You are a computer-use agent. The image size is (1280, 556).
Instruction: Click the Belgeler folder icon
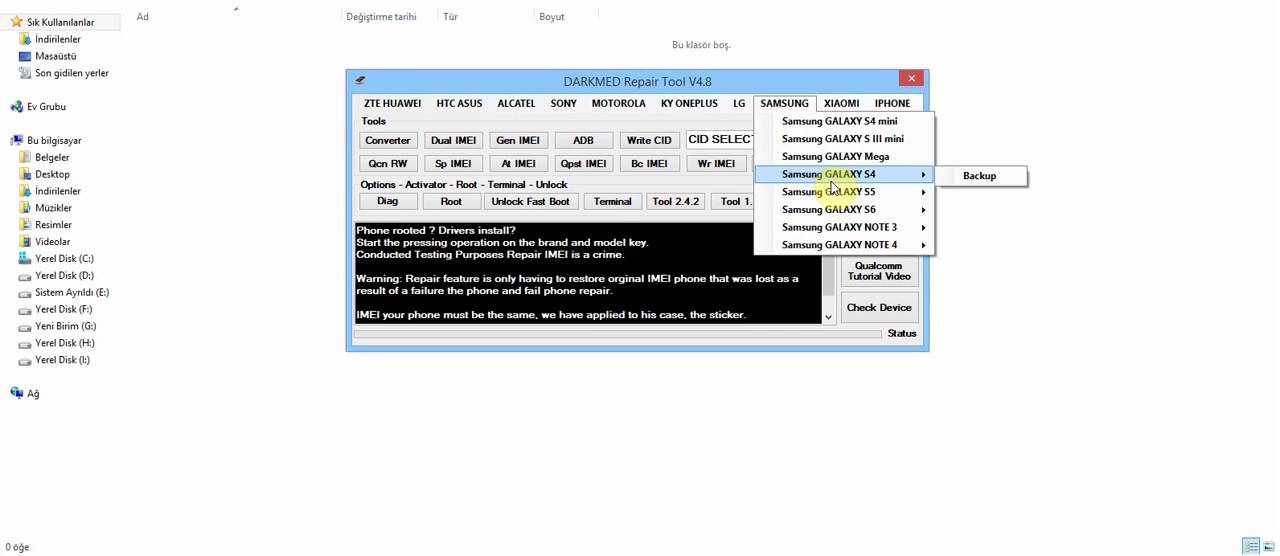(x=26, y=157)
